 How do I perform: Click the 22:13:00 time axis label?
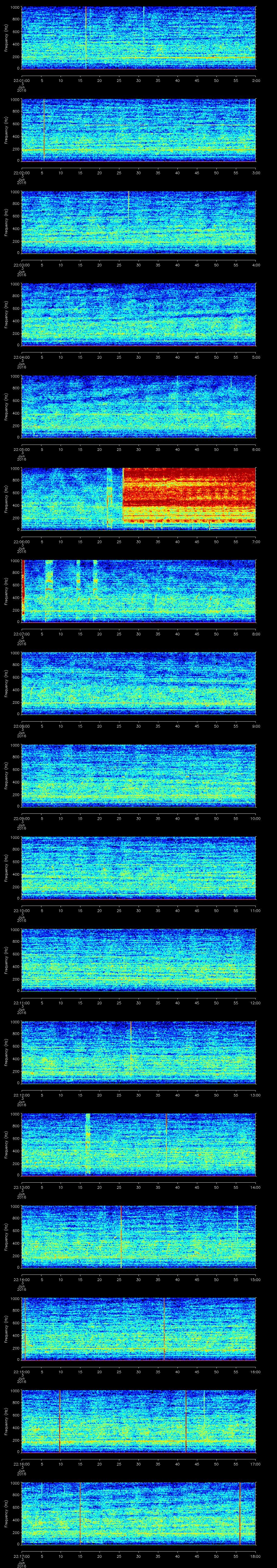(x=21, y=1187)
